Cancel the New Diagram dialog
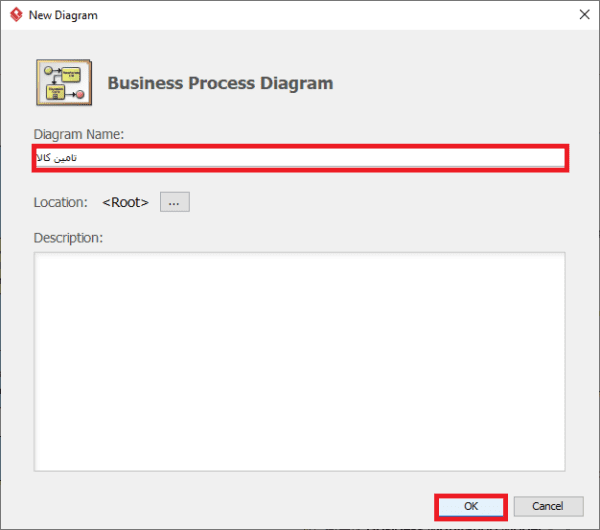The width and height of the screenshot is (600, 530). click(548, 507)
